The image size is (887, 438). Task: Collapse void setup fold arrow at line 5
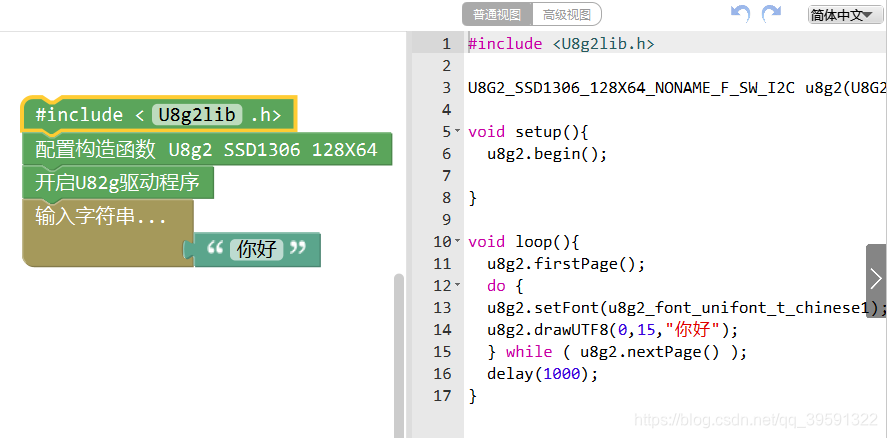click(x=458, y=131)
